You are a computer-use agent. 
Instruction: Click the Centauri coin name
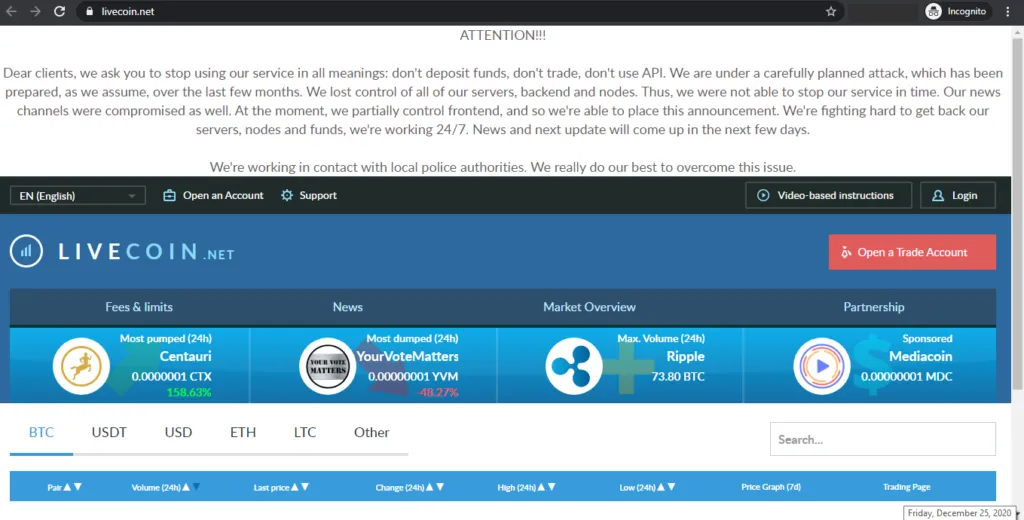pos(185,357)
